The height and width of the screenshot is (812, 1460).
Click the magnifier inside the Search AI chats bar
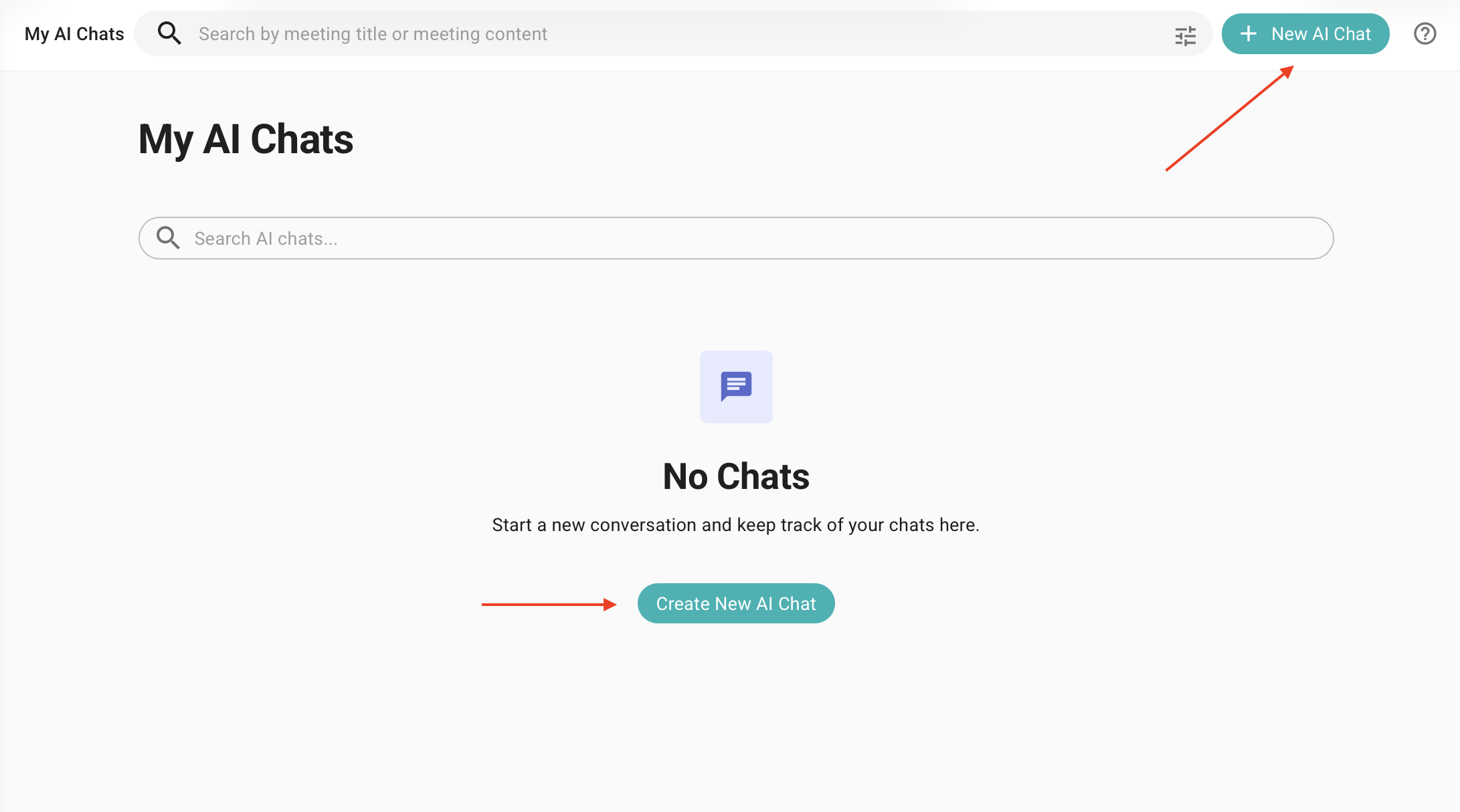(168, 237)
